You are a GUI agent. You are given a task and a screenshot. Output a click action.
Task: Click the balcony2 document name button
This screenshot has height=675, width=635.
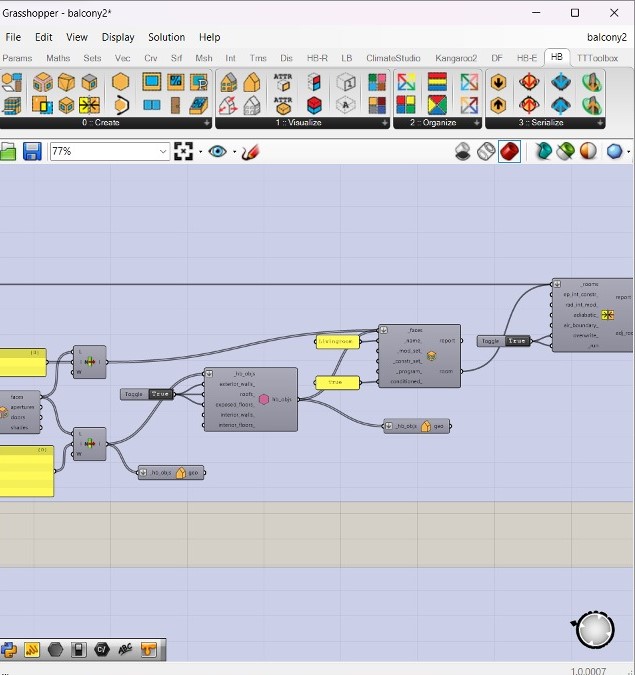(607, 37)
